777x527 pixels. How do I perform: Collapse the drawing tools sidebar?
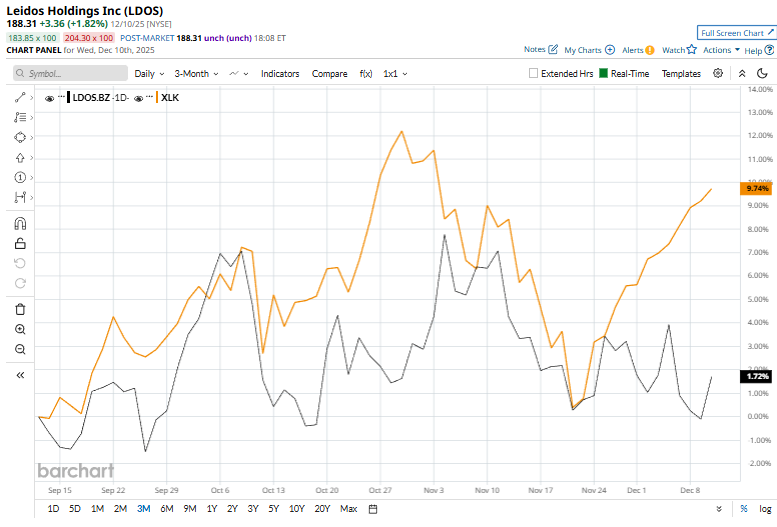20,375
